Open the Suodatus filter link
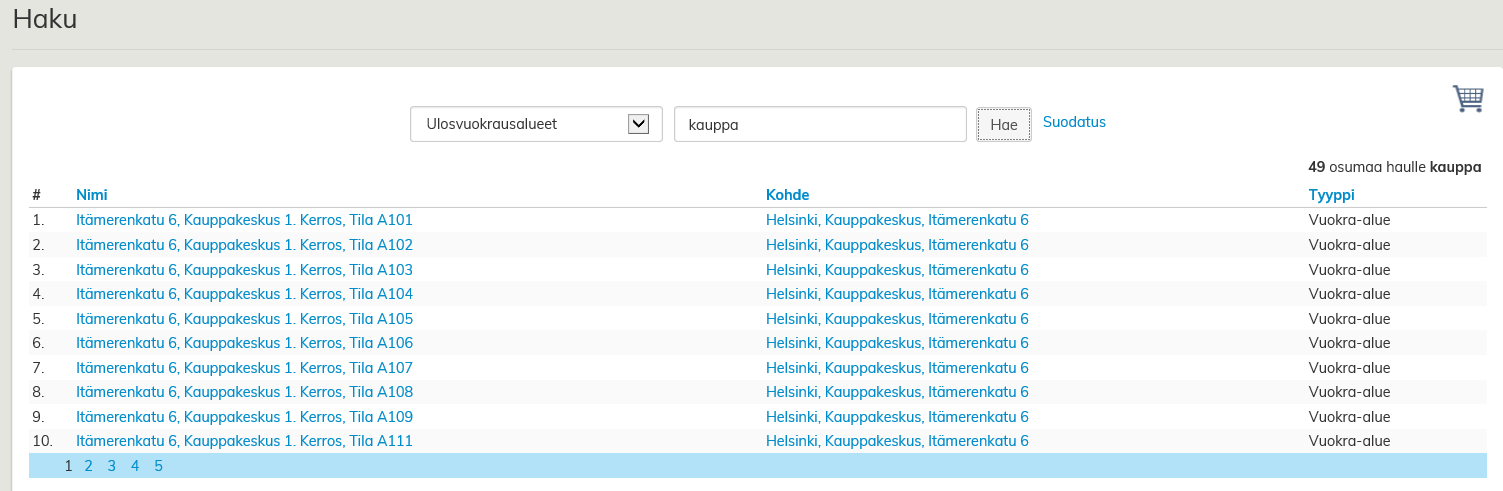 tap(1074, 122)
